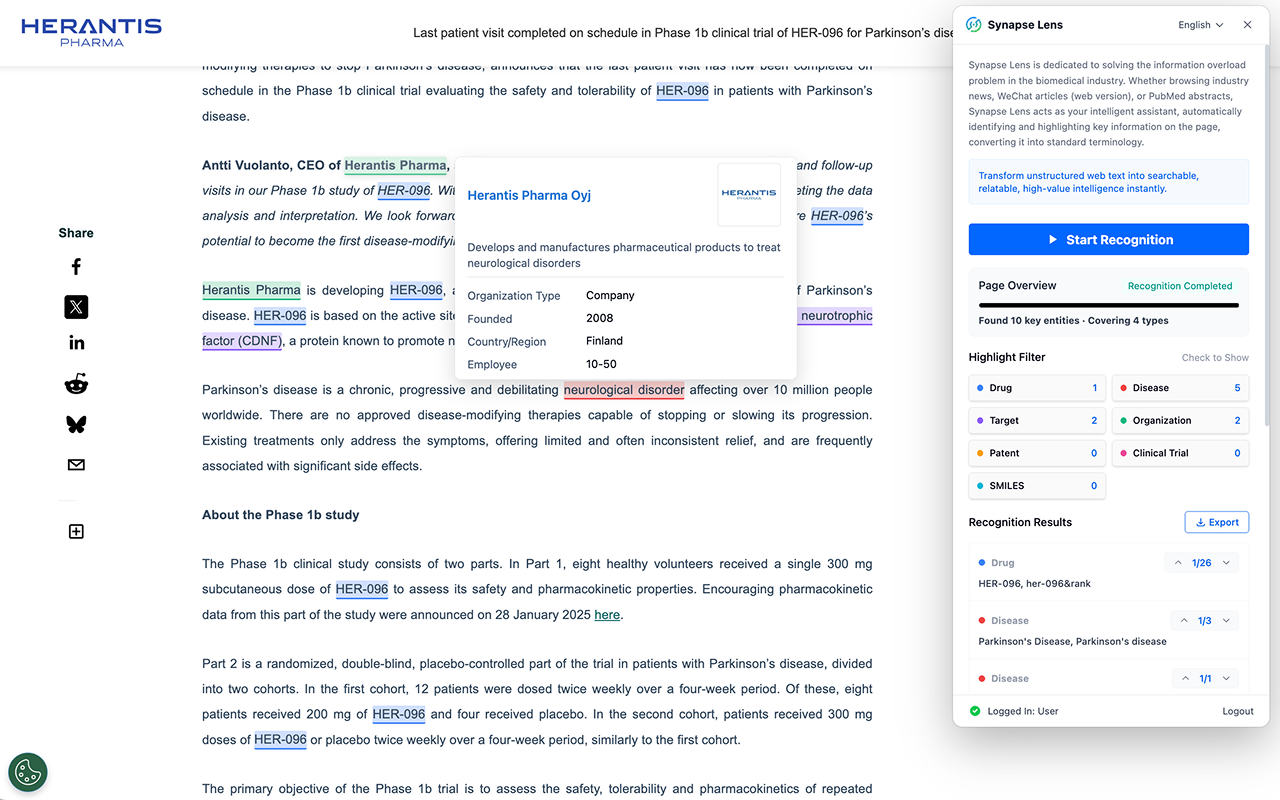The width and height of the screenshot is (1280, 800).
Task: Toggle Drug highlight filter
Action: 1037,388
